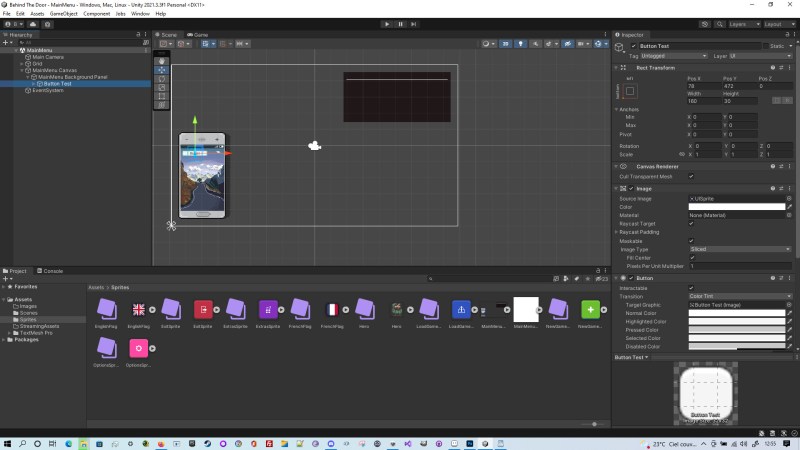Collapse MainMenu Canvas in Hierarchy
800x450 pixels.
[x=22, y=70]
